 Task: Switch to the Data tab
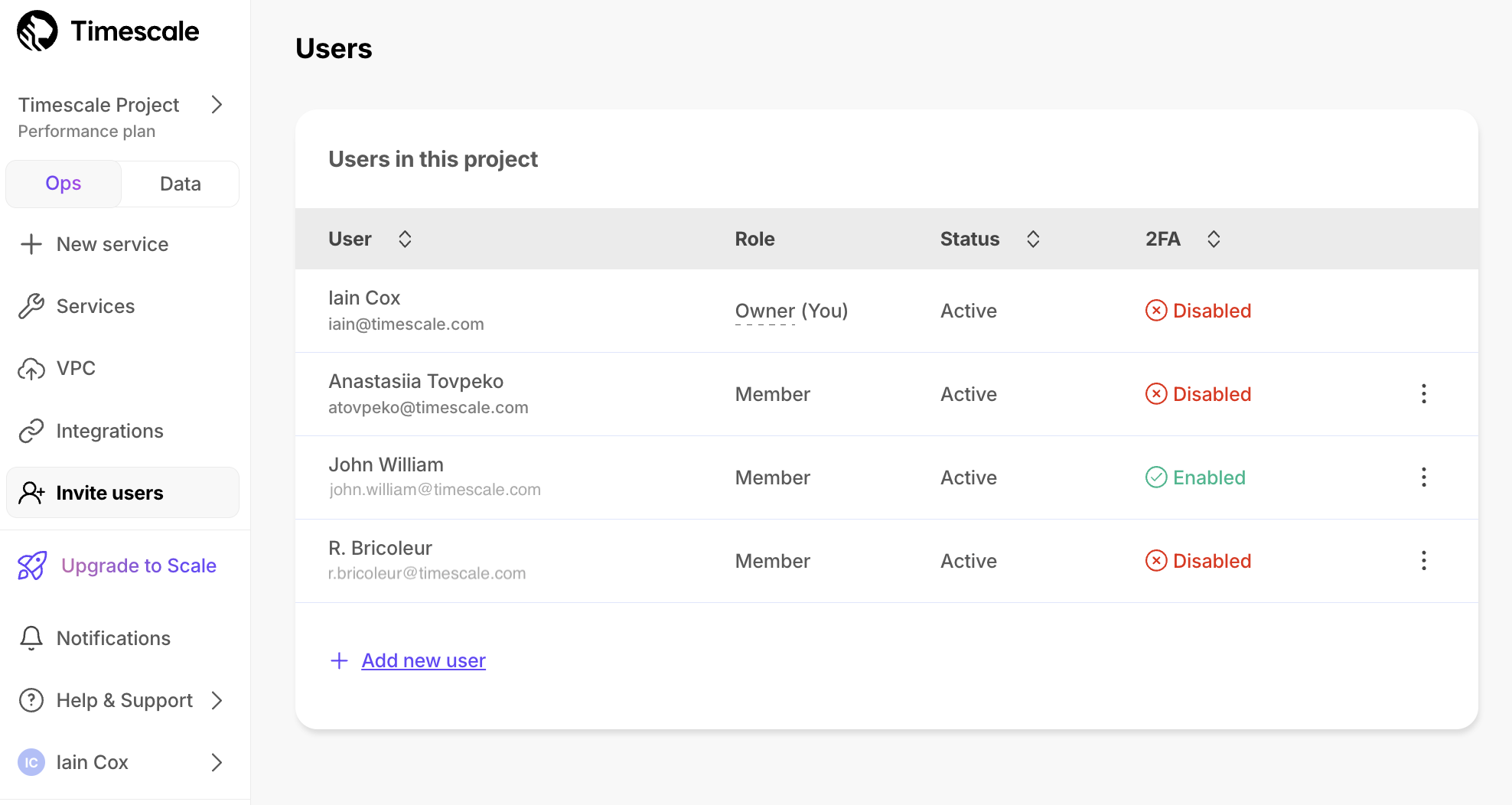181,184
